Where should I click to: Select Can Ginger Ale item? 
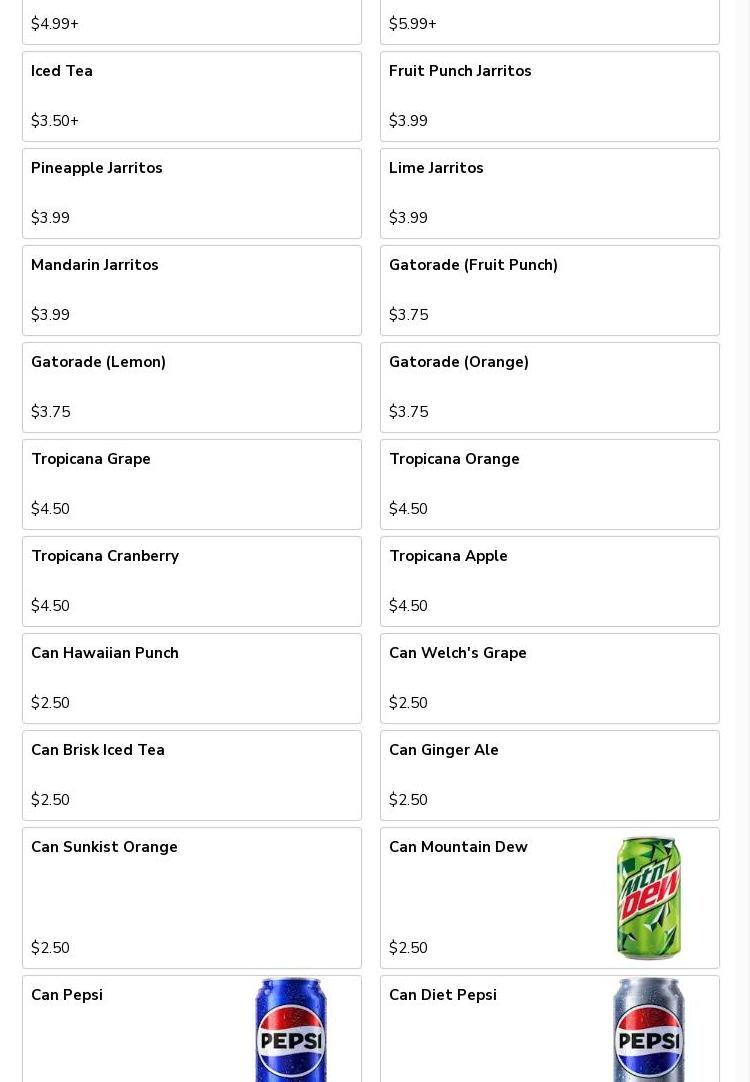(x=550, y=775)
